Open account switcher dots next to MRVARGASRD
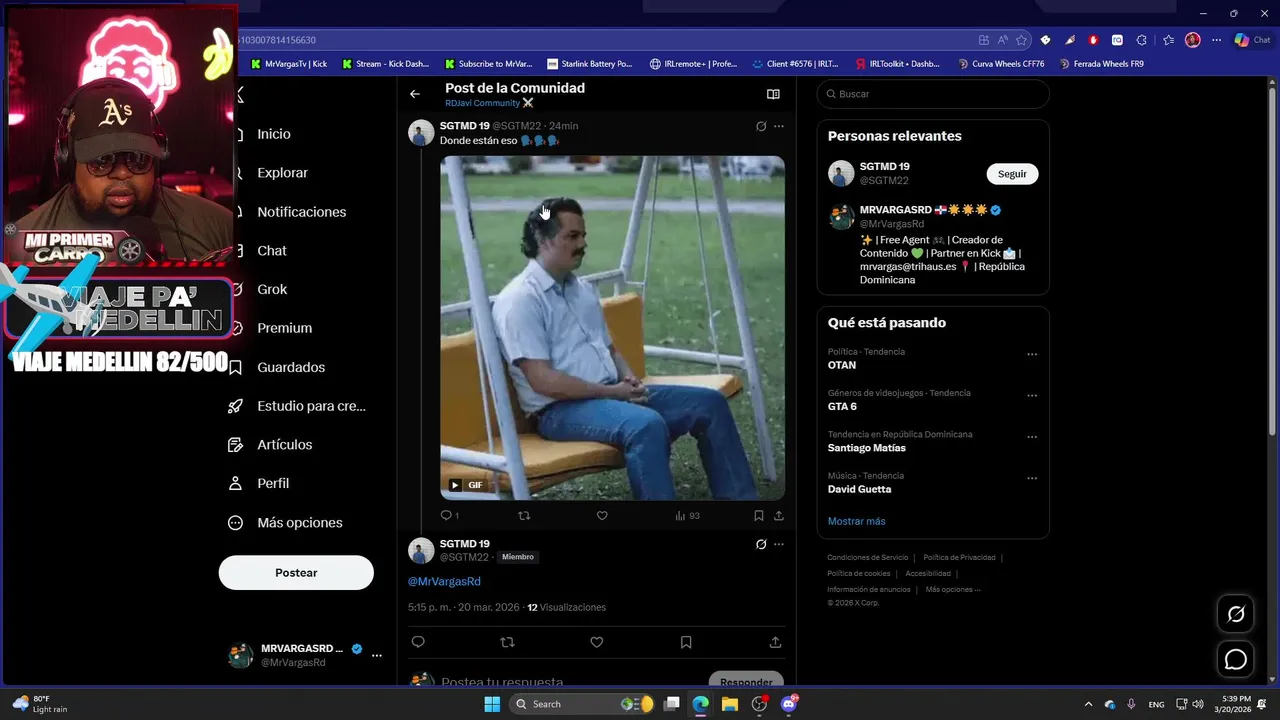This screenshot has height=720, width=1280. tap(377, 656)
